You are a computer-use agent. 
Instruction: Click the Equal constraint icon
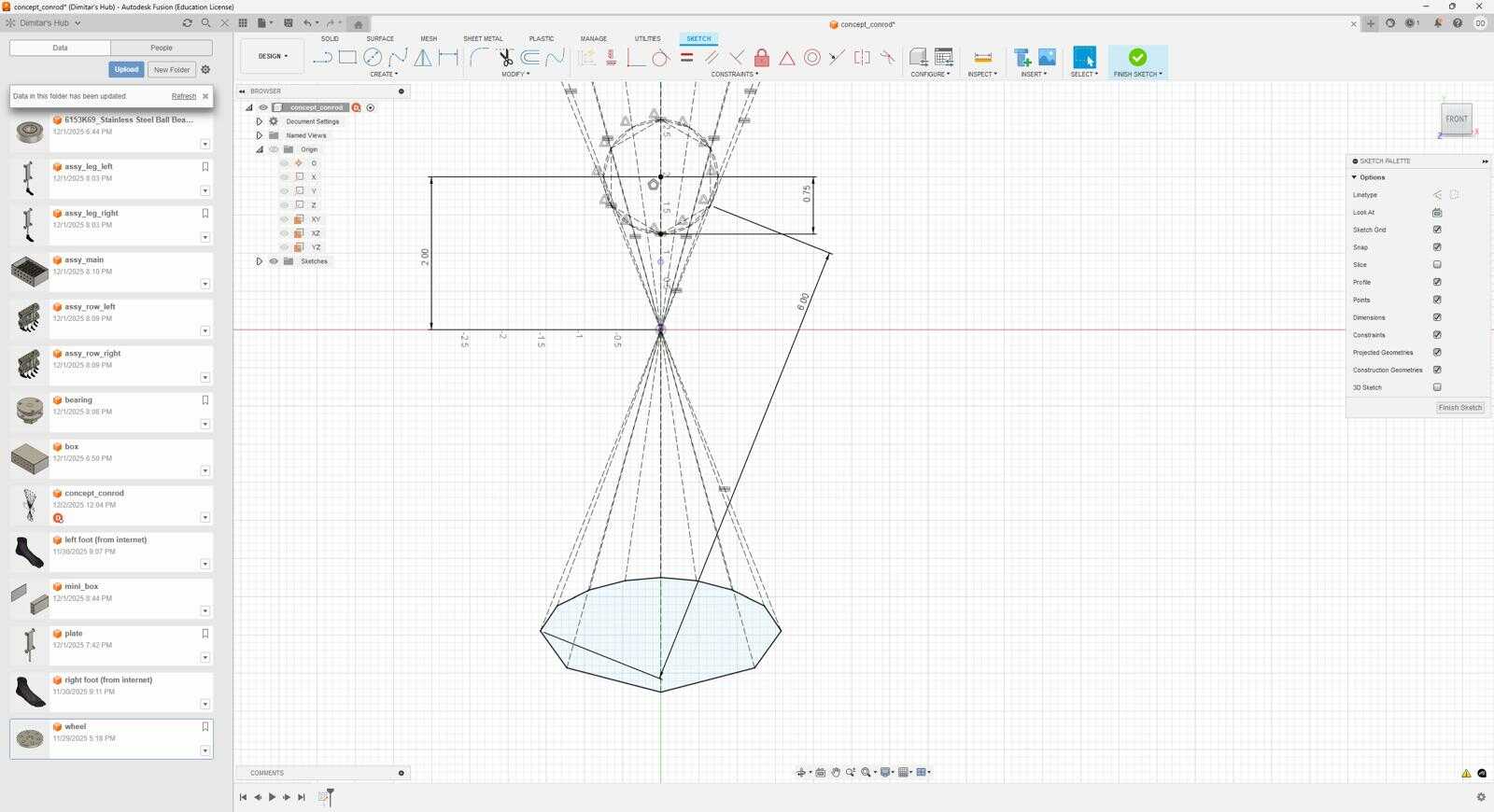point(686,58)
